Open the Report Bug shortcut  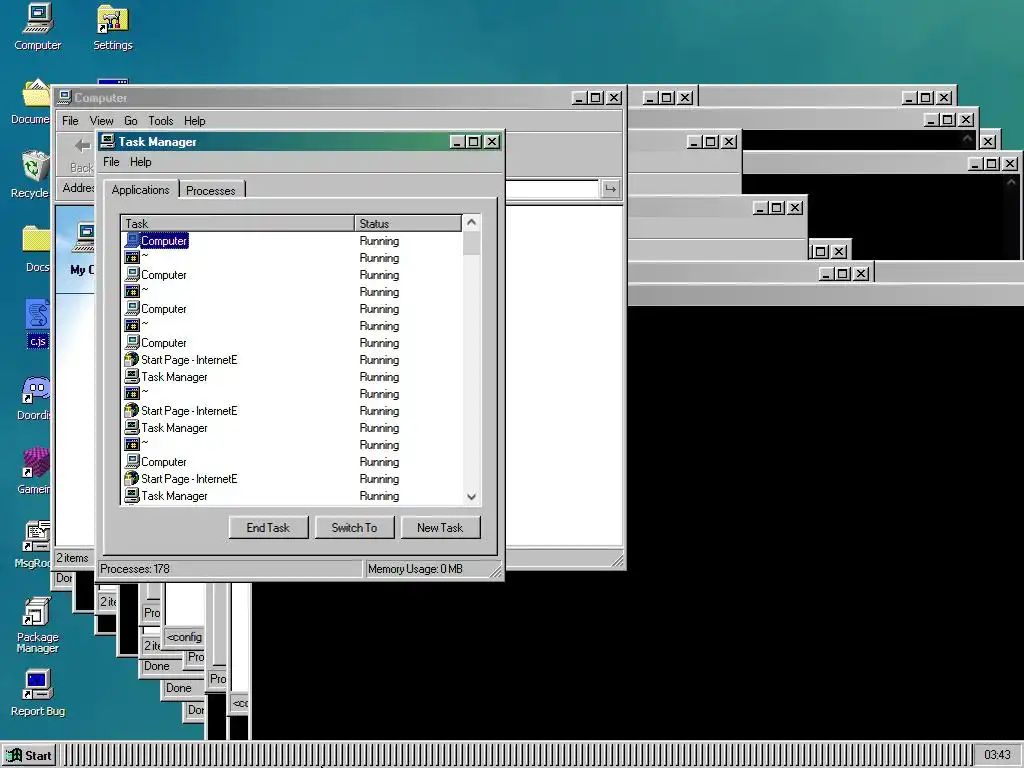coord(37,694)
